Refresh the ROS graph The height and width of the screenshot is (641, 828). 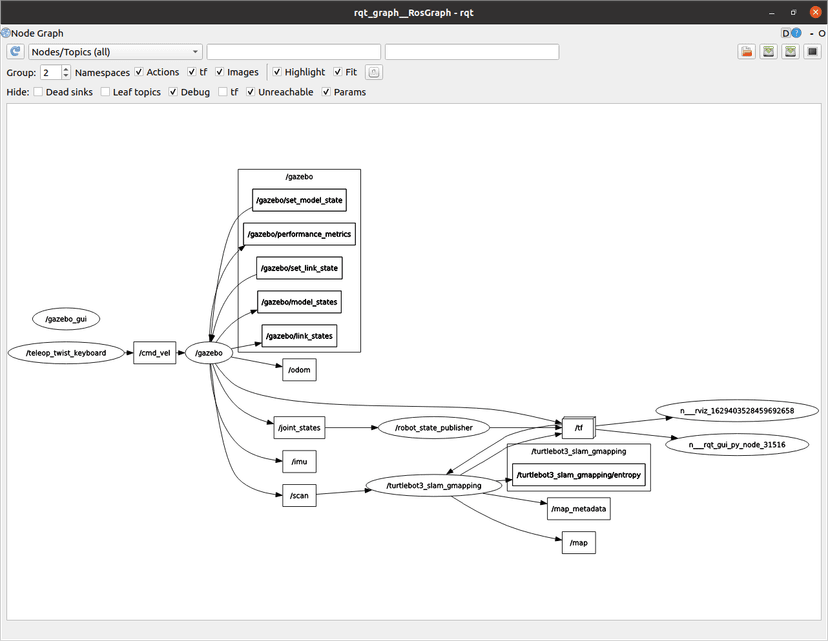click(x=15, y=52)
